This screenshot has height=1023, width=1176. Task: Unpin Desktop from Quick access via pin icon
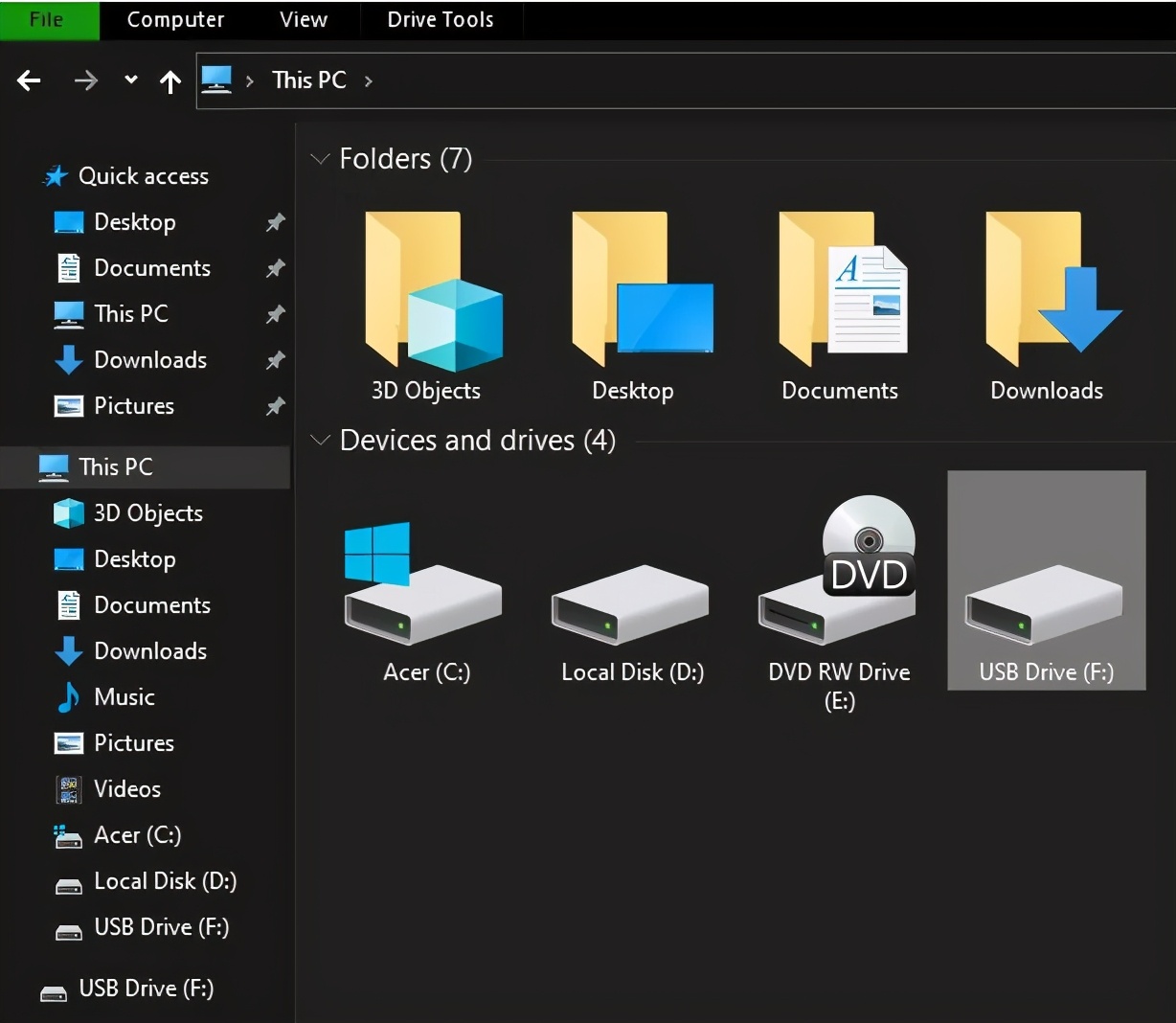coord(275,222)
